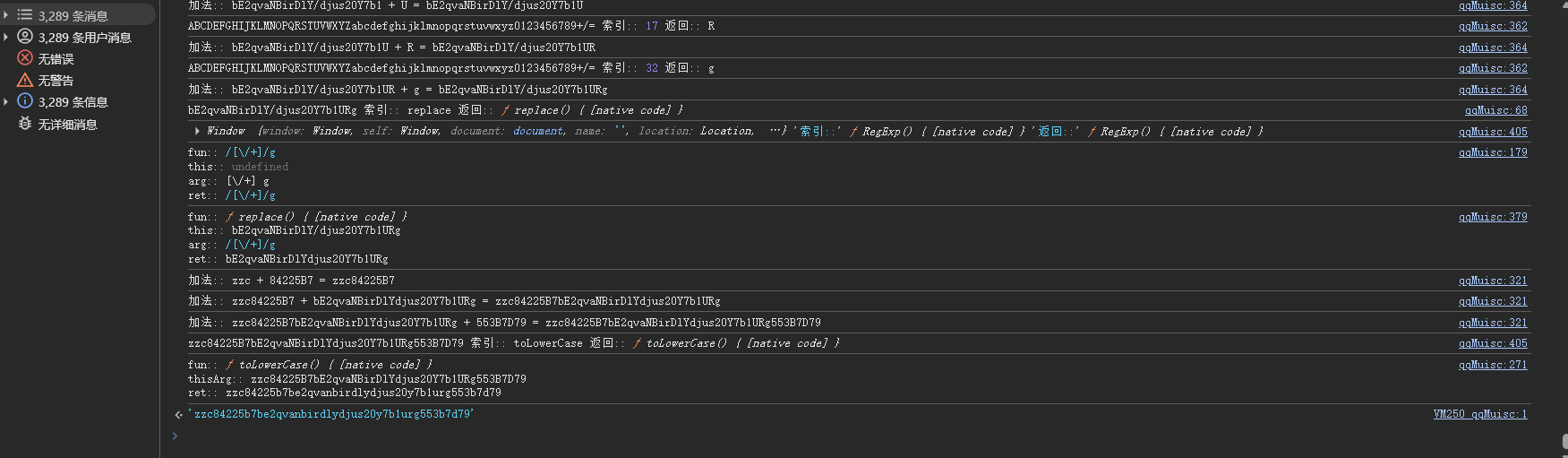Click 'ret:: bE2qvaNBirDlYdjus20Y7b1URg' line
This screenshot has width=1568, height=458.
288,259
